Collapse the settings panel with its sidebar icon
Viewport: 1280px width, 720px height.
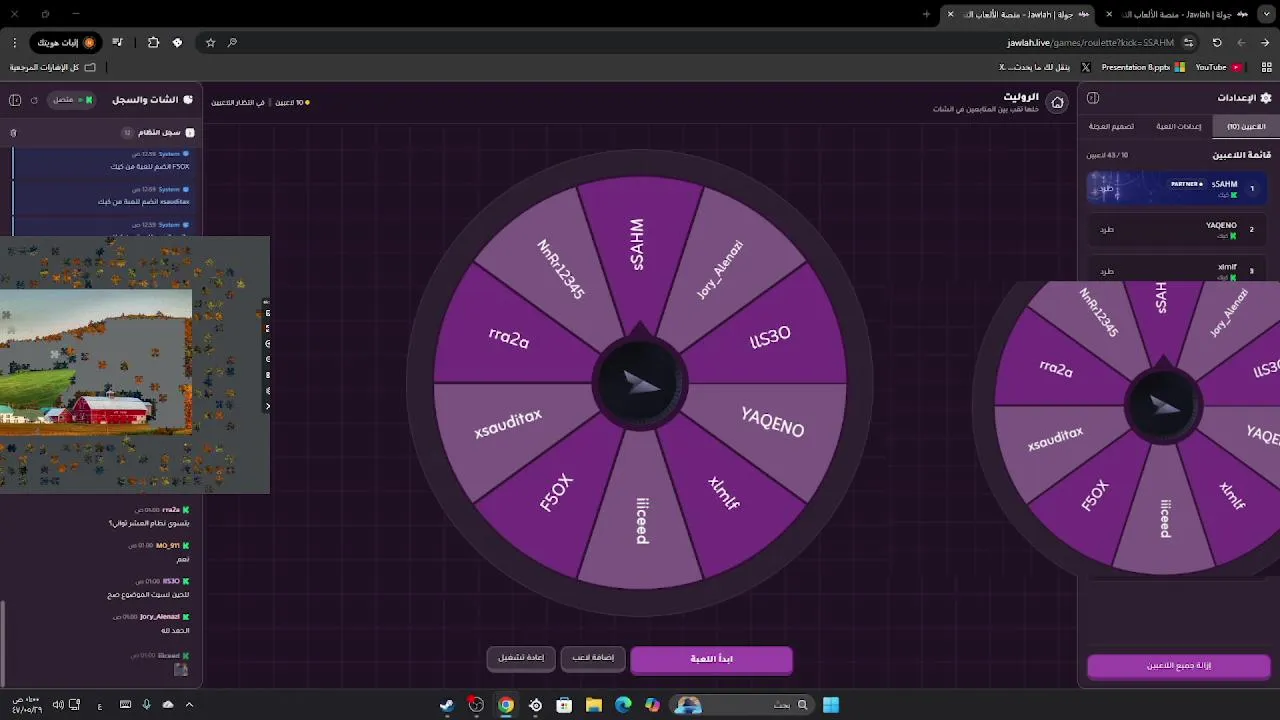pyautogui.click(x=1093, y=98)
